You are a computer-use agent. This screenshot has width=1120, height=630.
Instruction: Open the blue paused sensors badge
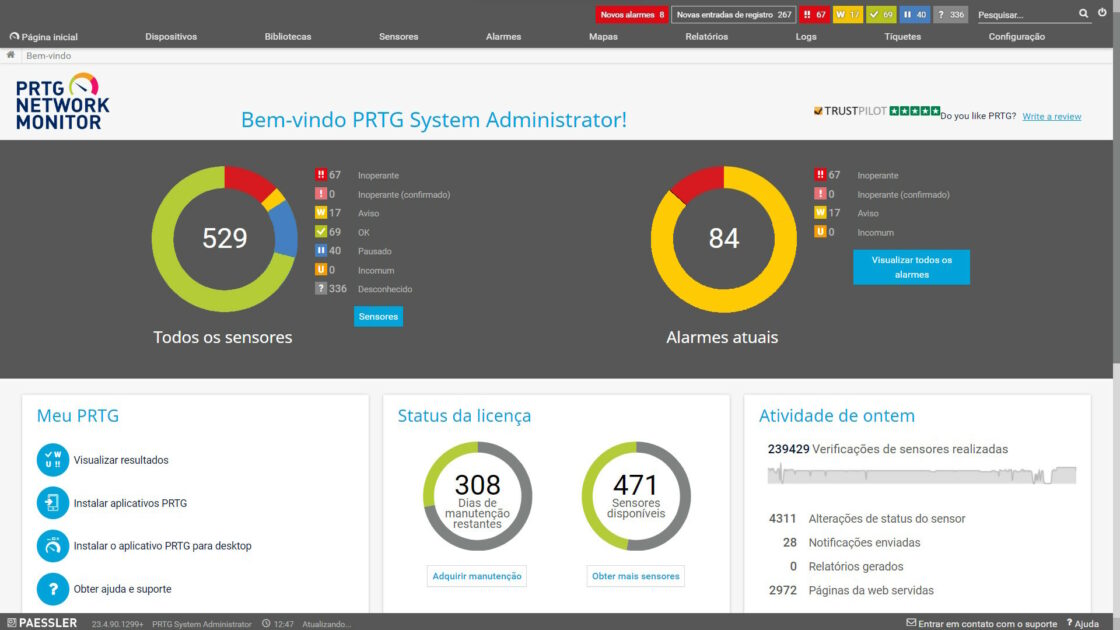[x=914, y=14]
